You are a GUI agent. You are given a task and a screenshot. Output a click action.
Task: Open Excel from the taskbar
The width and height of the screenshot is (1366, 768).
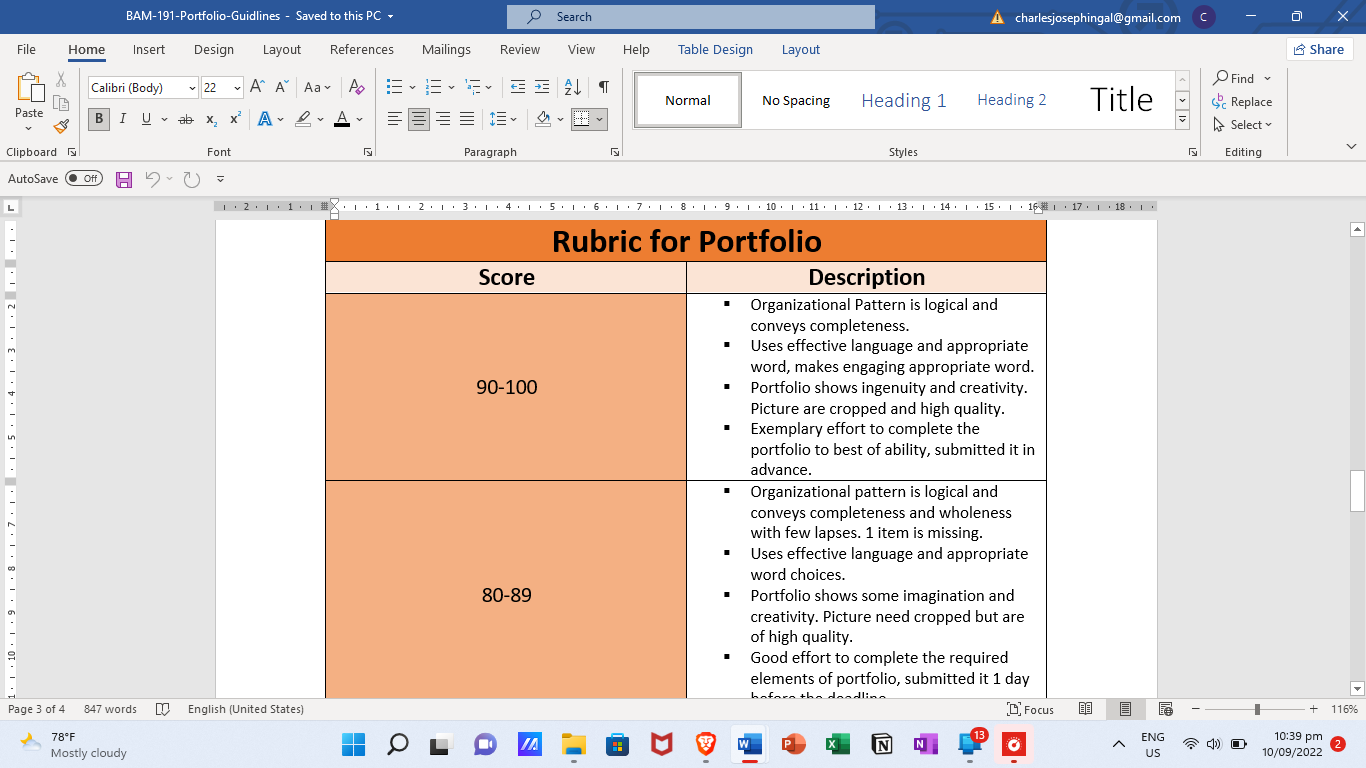838,744
